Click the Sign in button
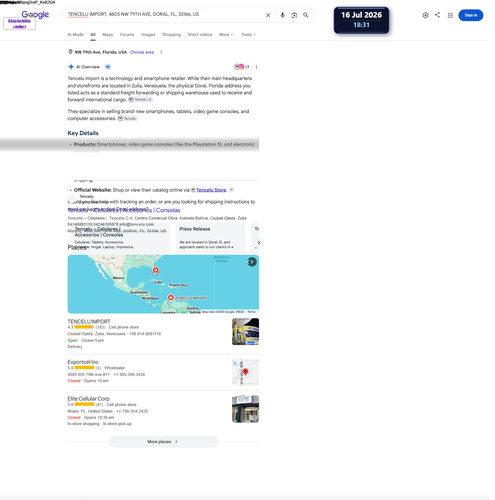 pos(470,15)
